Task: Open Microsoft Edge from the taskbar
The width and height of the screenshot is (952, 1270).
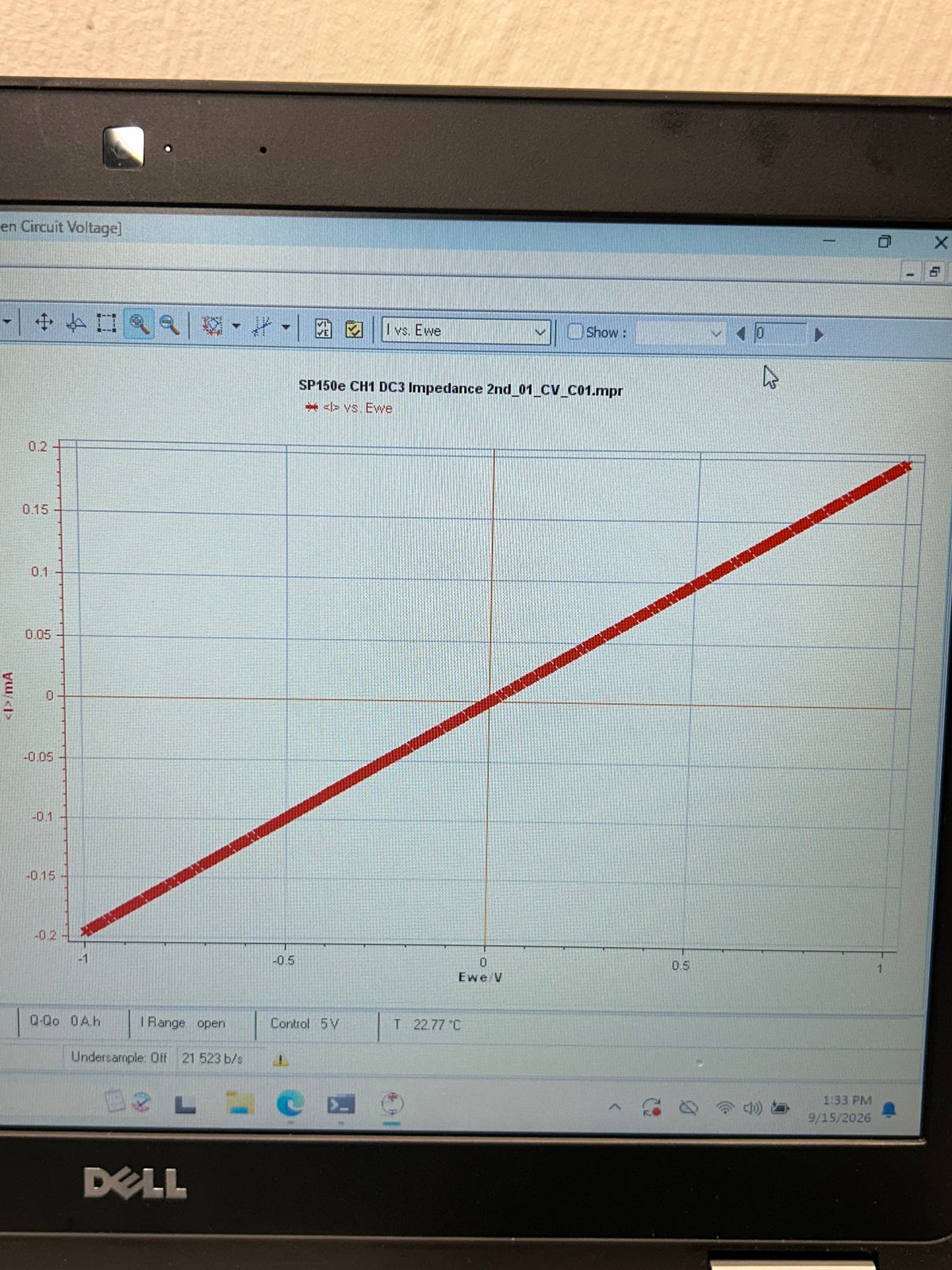Action: [290, 1103]
